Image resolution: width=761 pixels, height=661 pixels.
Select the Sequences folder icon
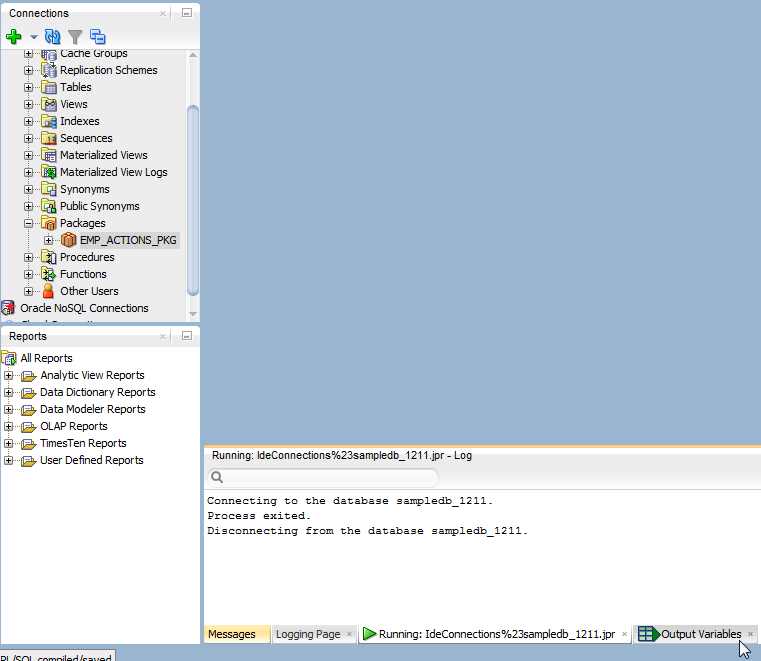click(x=49, y=138)
